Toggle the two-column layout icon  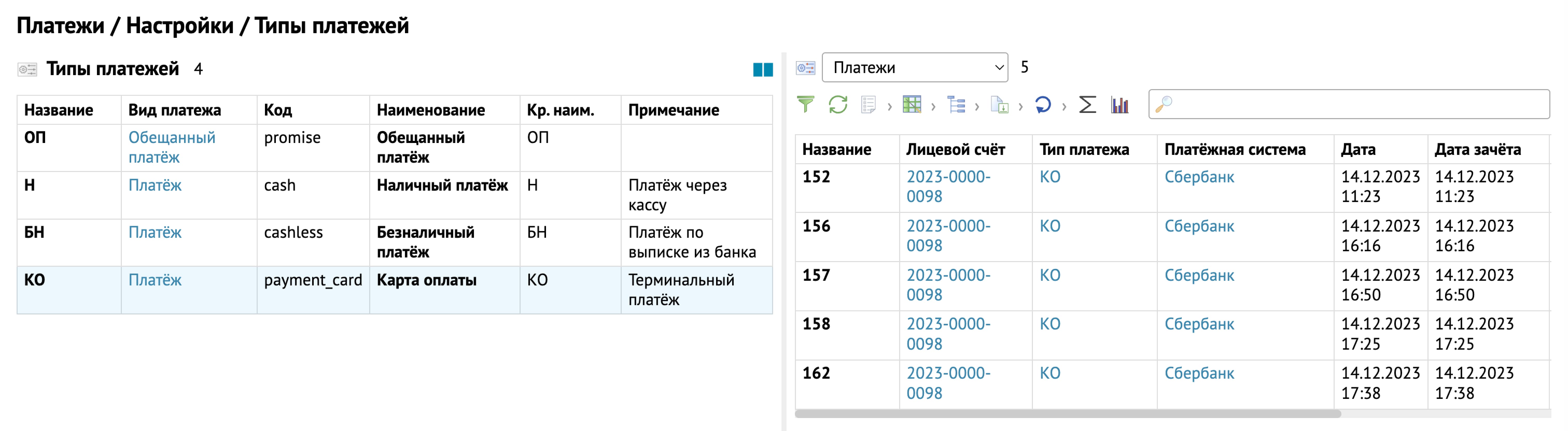coord(763,69)
